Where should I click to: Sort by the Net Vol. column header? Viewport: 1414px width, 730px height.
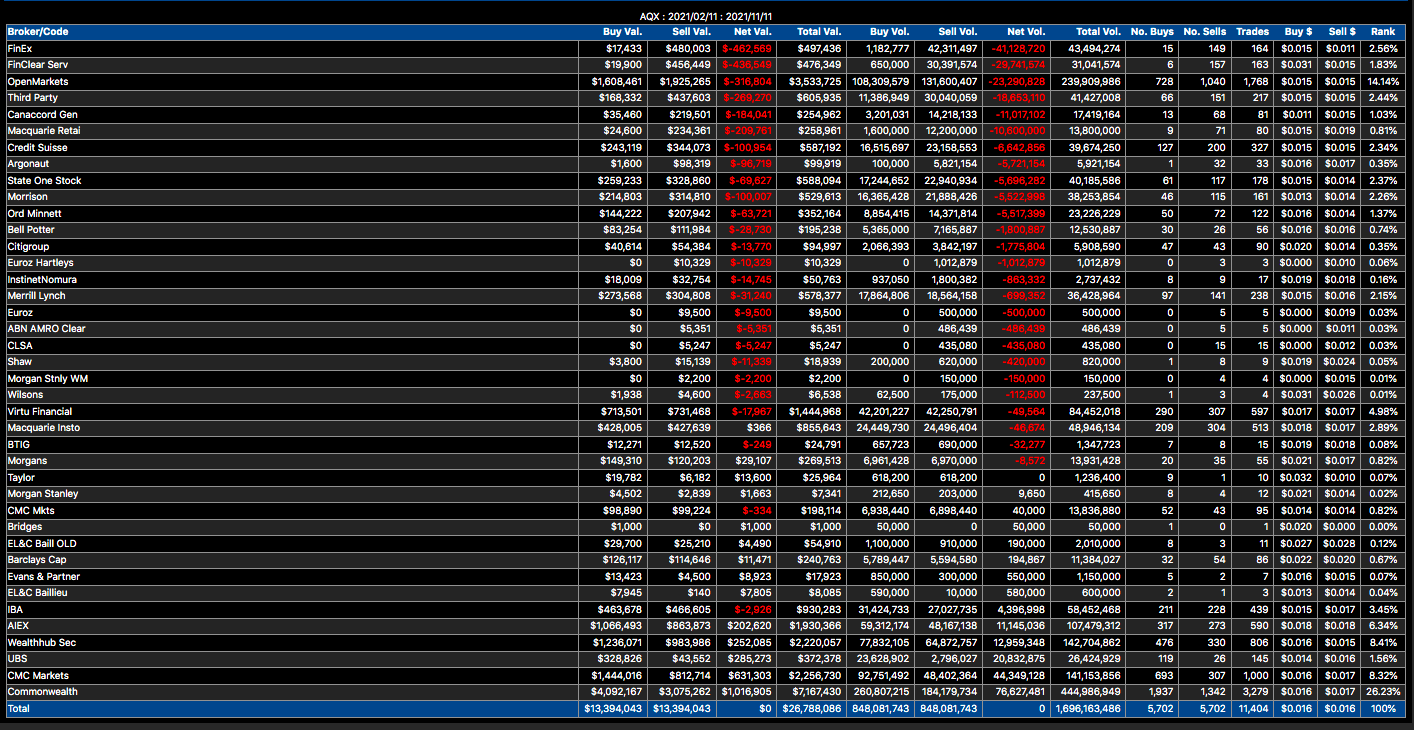[x=1027, y=32]
